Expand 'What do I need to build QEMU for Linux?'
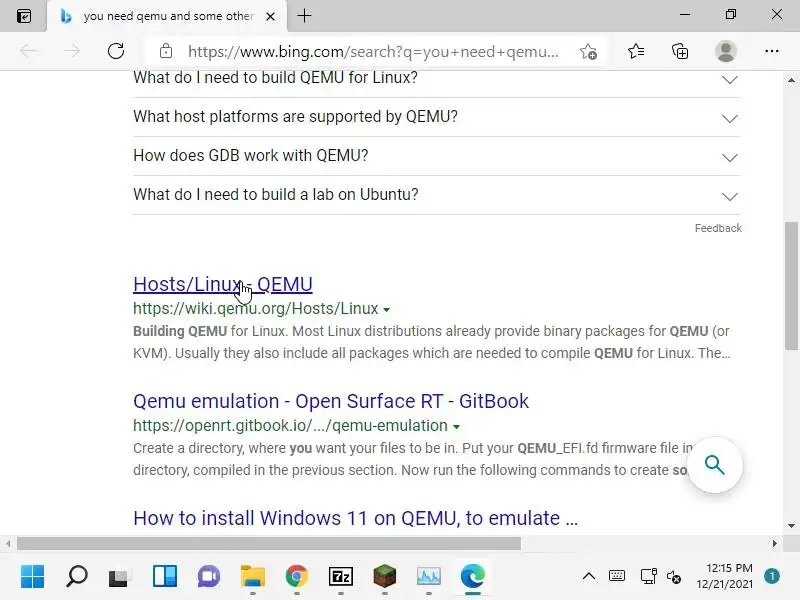This screenshot has width=800, height=600. tap(436, 79)
